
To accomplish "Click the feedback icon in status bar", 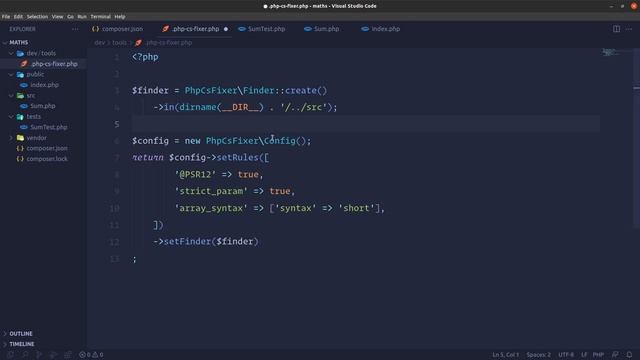I will (615, 355).
